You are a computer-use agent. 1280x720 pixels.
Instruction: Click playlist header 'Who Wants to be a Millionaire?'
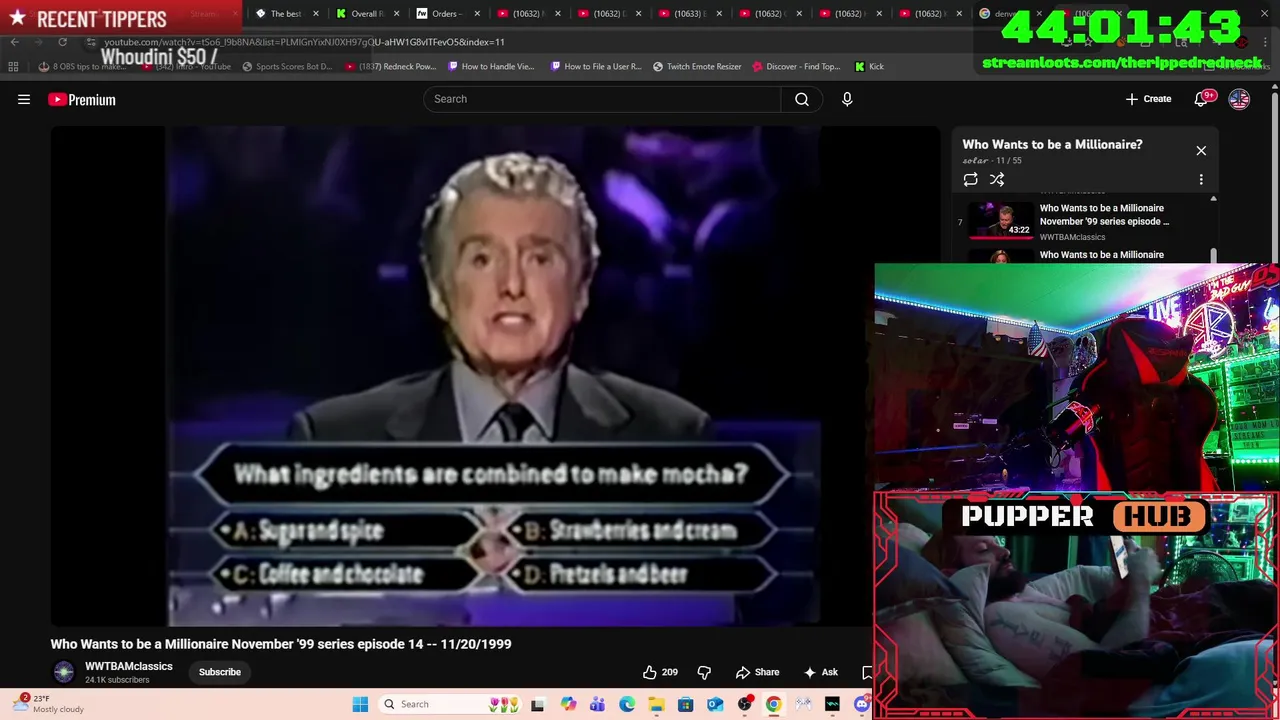(1052, 144)
